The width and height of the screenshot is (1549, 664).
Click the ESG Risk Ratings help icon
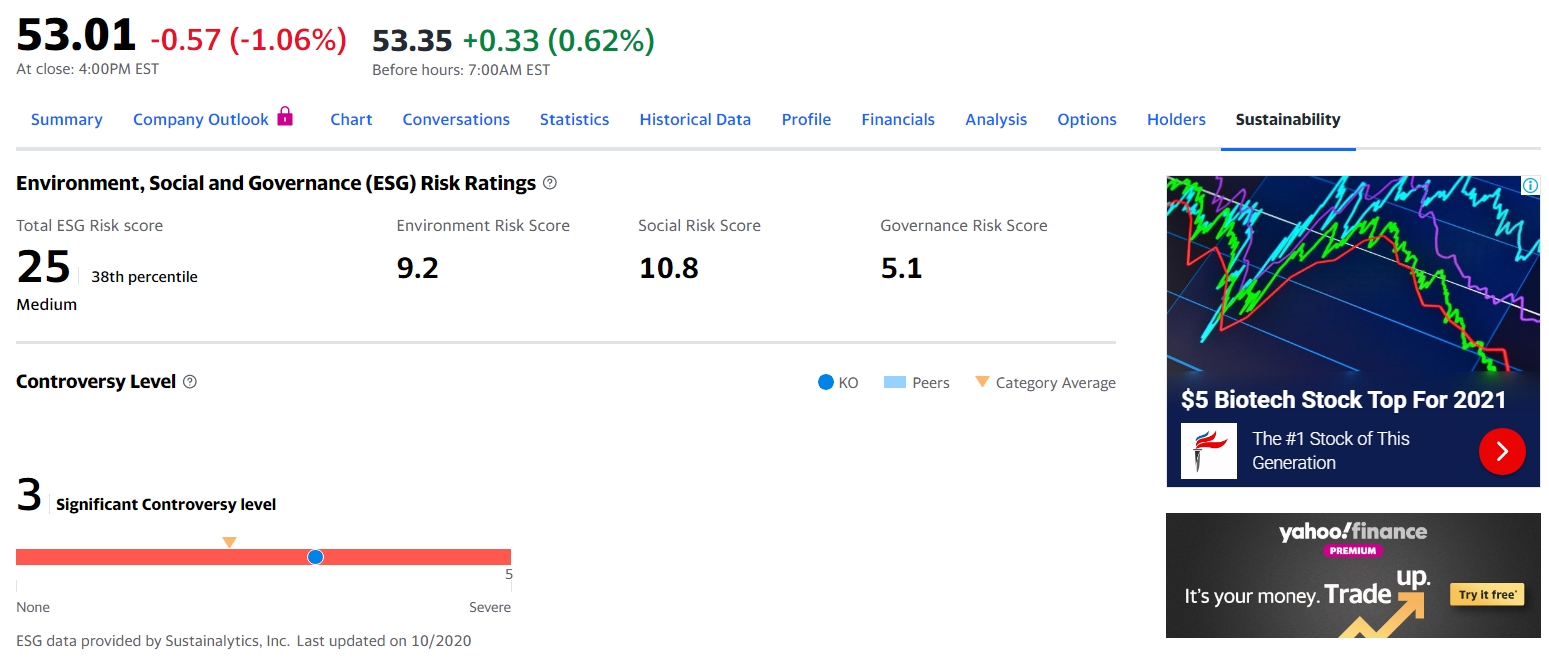tap(549, 183)
